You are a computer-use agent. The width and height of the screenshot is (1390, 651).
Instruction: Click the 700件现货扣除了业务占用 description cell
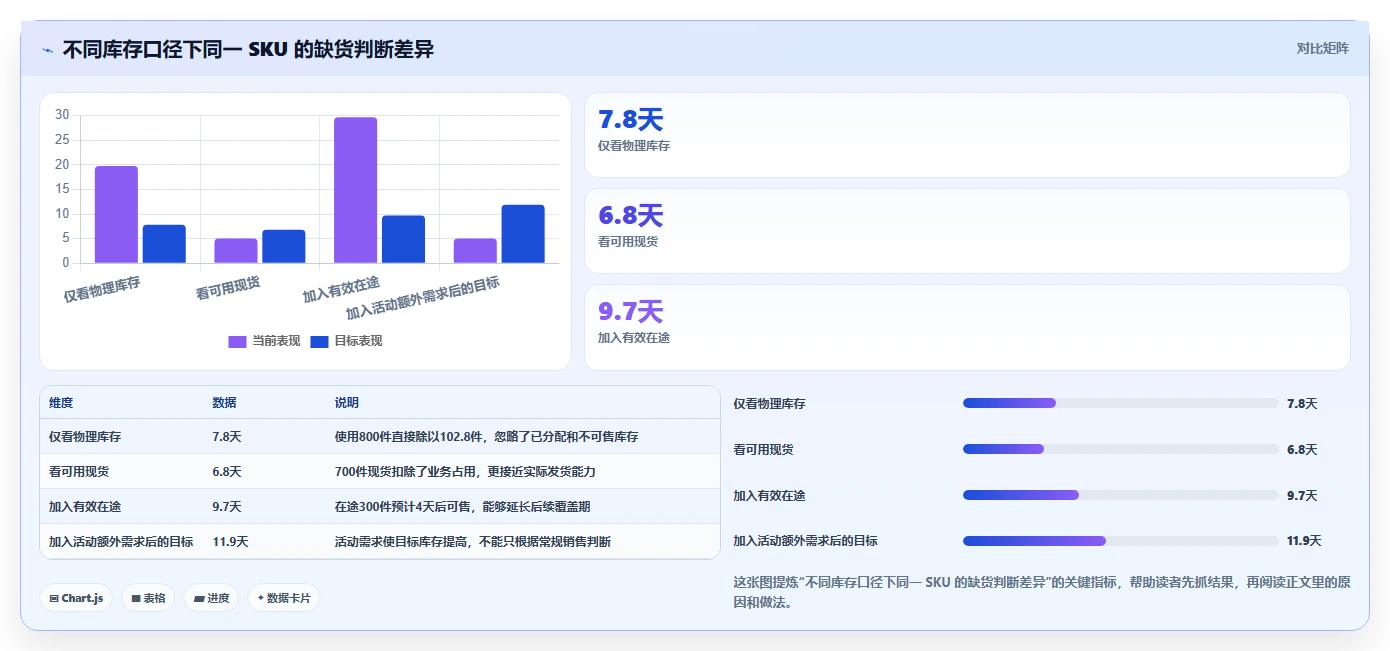pos(465,472)
